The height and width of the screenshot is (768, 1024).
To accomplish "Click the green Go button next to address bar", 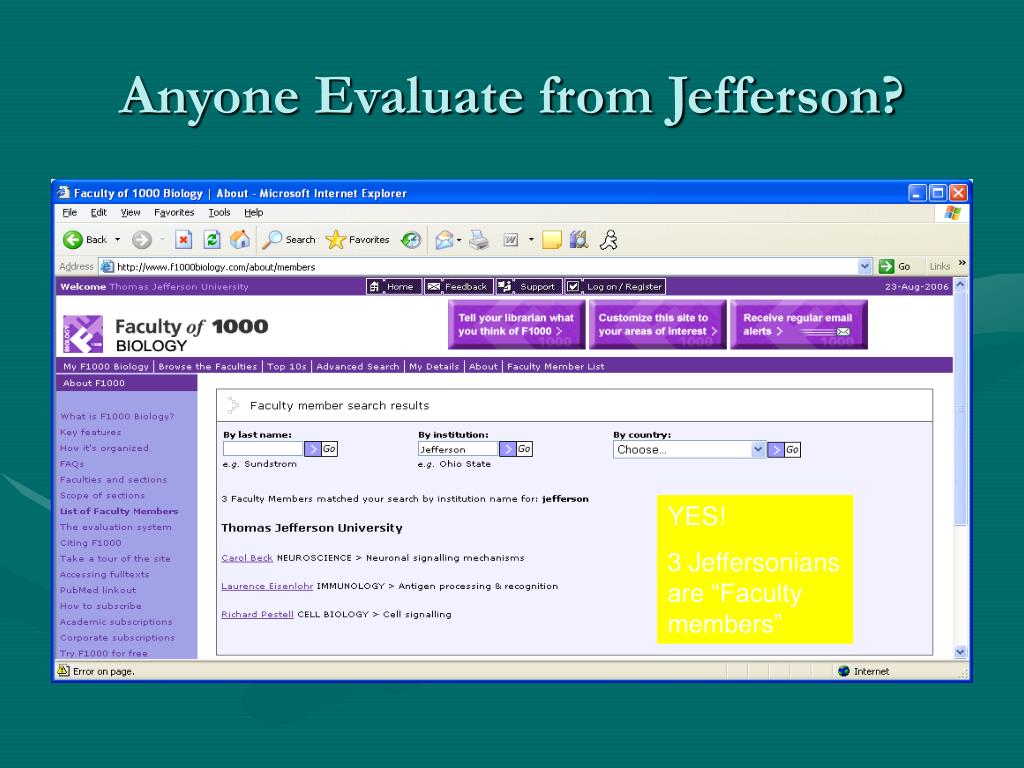I will click(x=895, y=266).
